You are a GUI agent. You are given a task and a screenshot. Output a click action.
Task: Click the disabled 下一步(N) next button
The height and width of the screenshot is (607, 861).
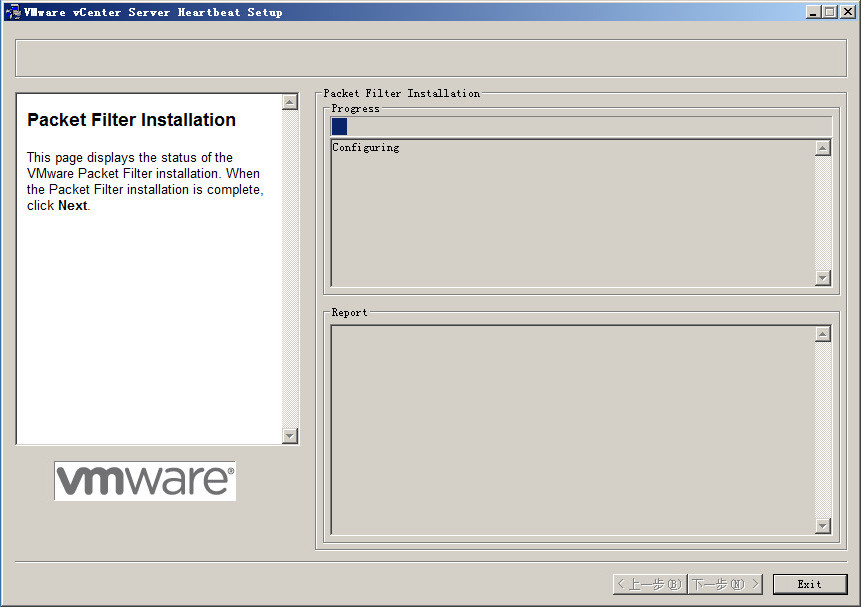click(x=725, y=584)
